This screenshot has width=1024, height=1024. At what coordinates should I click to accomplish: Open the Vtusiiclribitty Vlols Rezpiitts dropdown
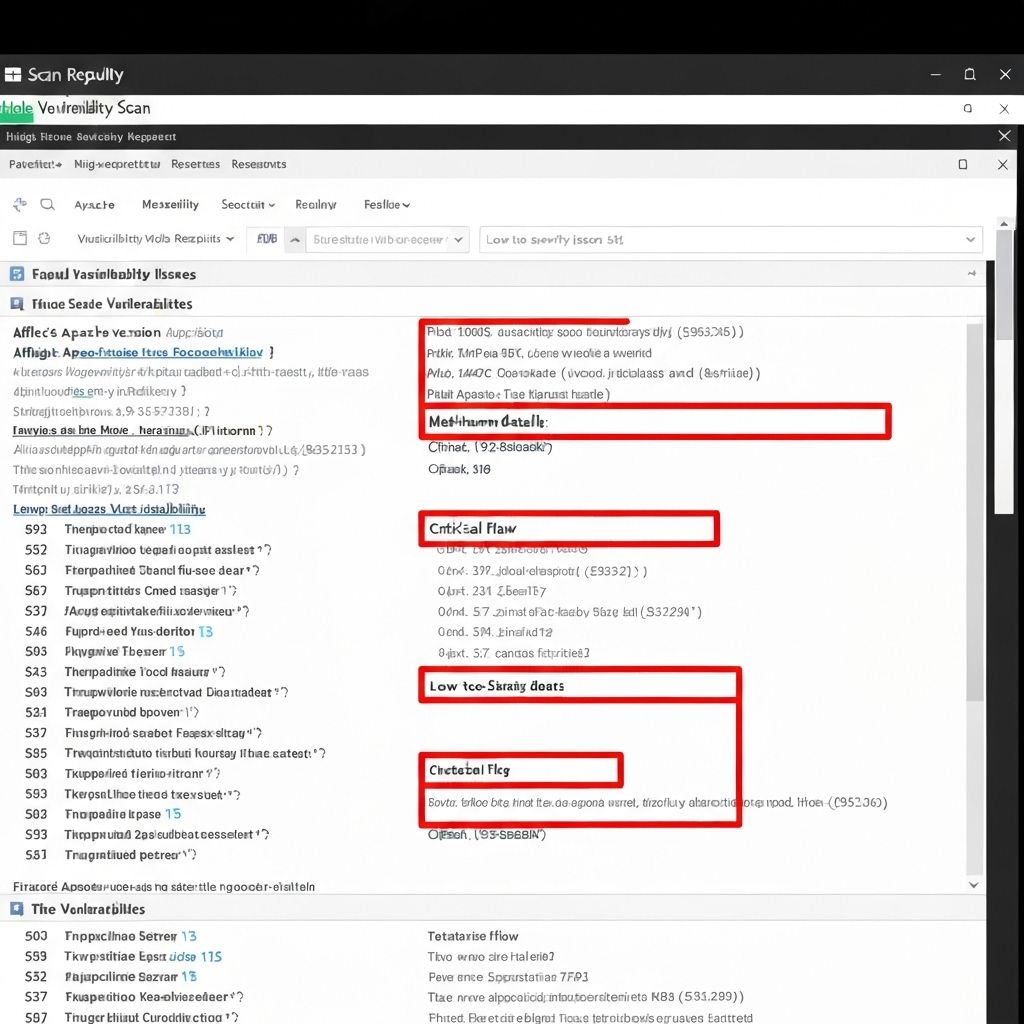tap(155, 240)
